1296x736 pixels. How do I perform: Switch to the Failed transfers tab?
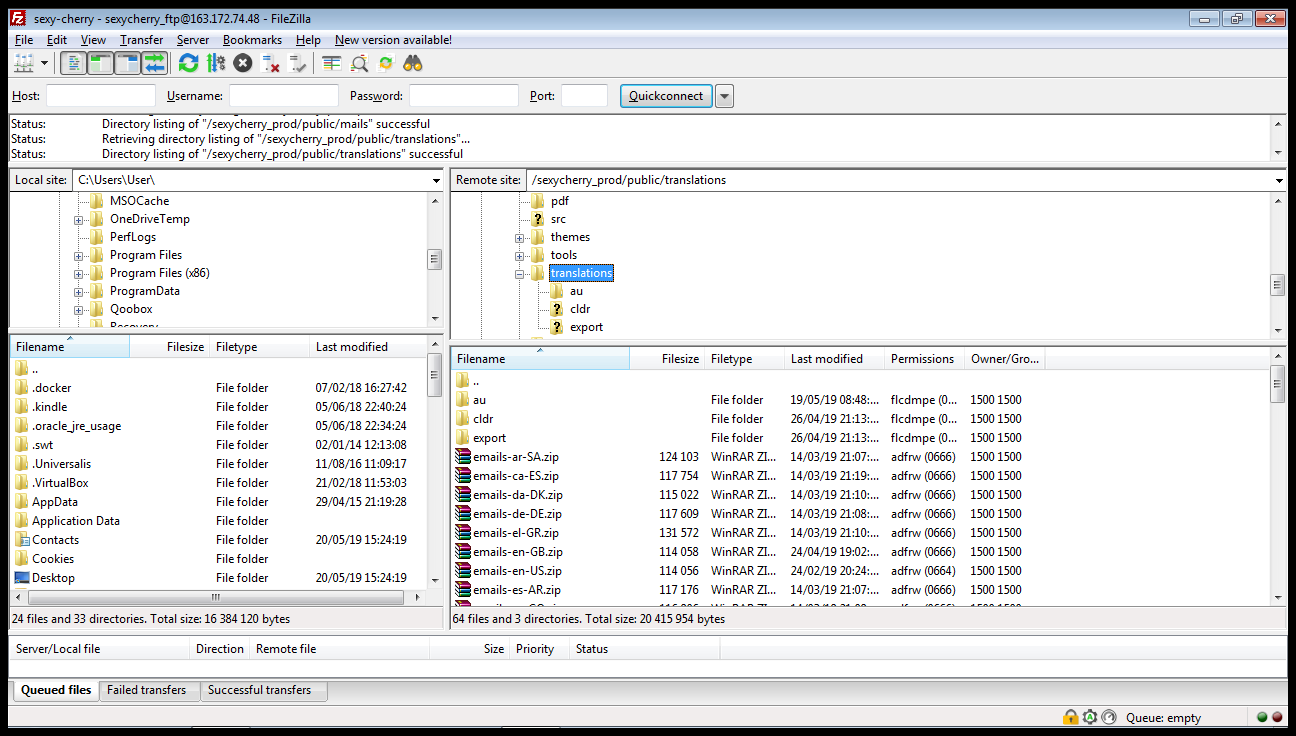(146, 690)
